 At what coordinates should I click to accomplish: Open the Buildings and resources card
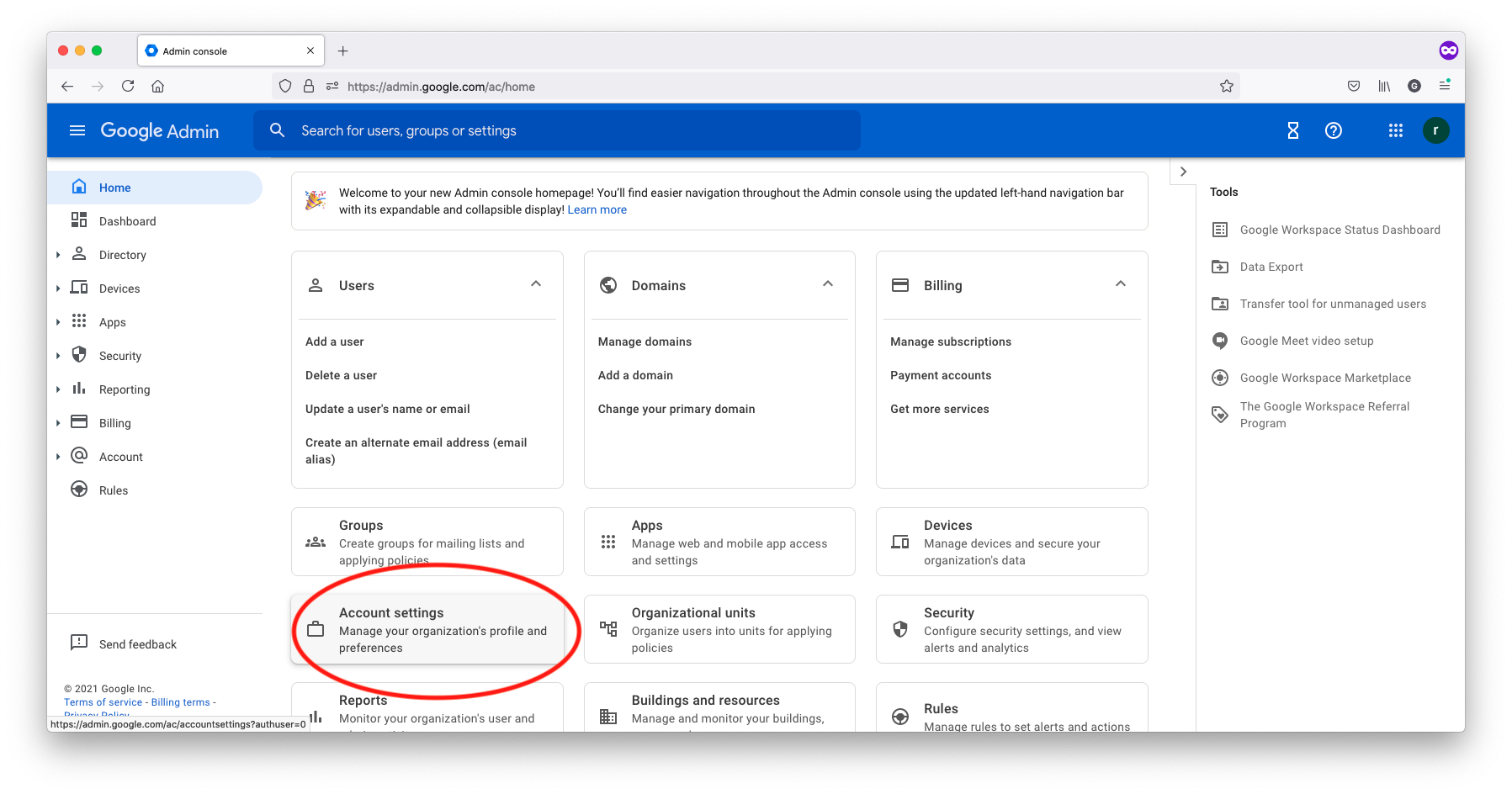719,707
